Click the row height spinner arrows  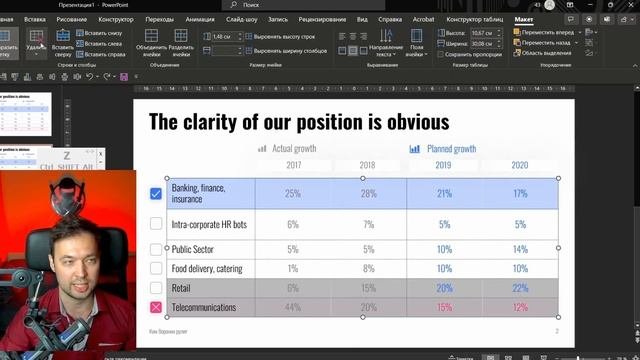click(240, 37)
